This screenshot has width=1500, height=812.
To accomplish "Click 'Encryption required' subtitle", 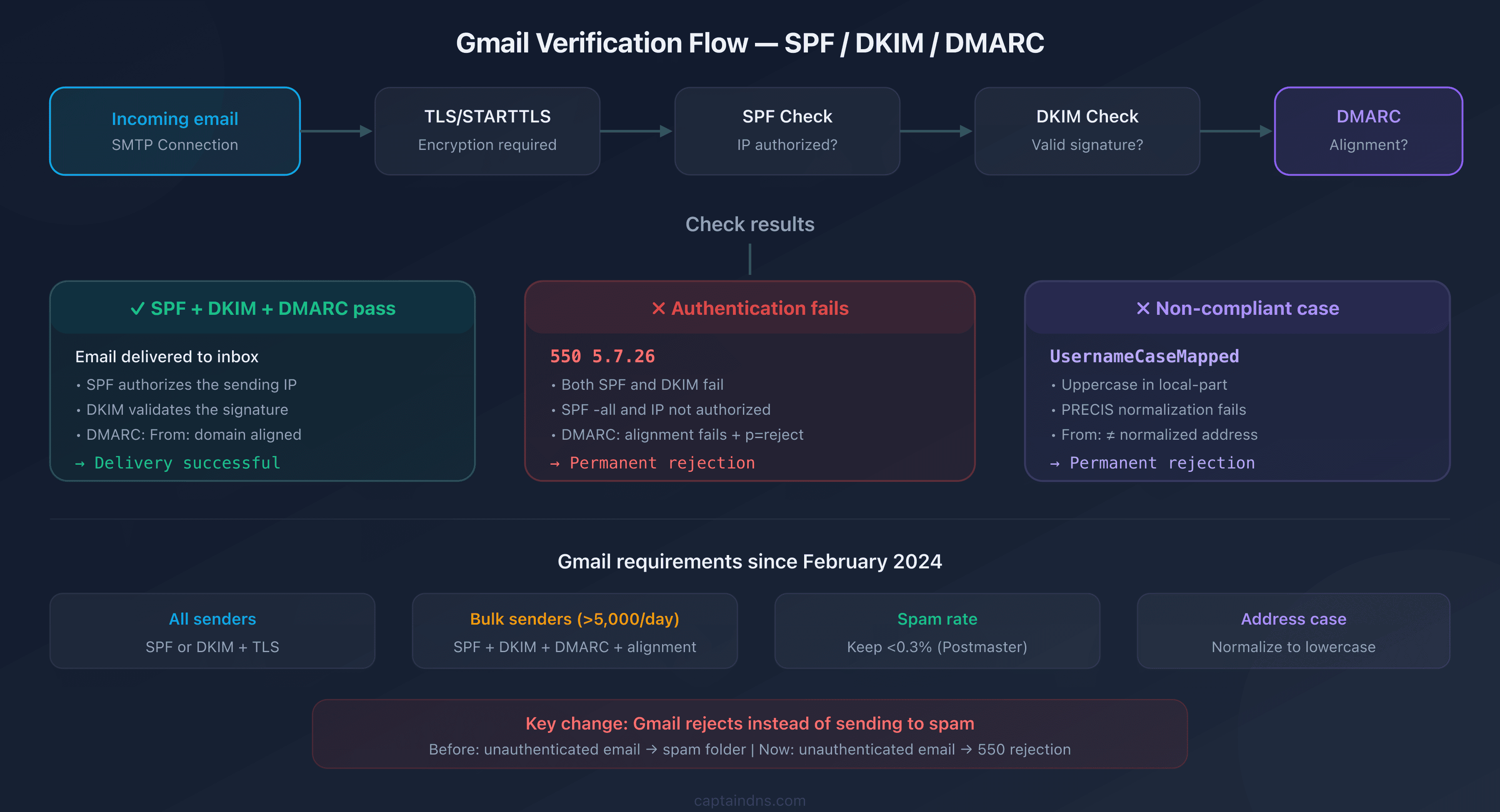I will [487, 145].
